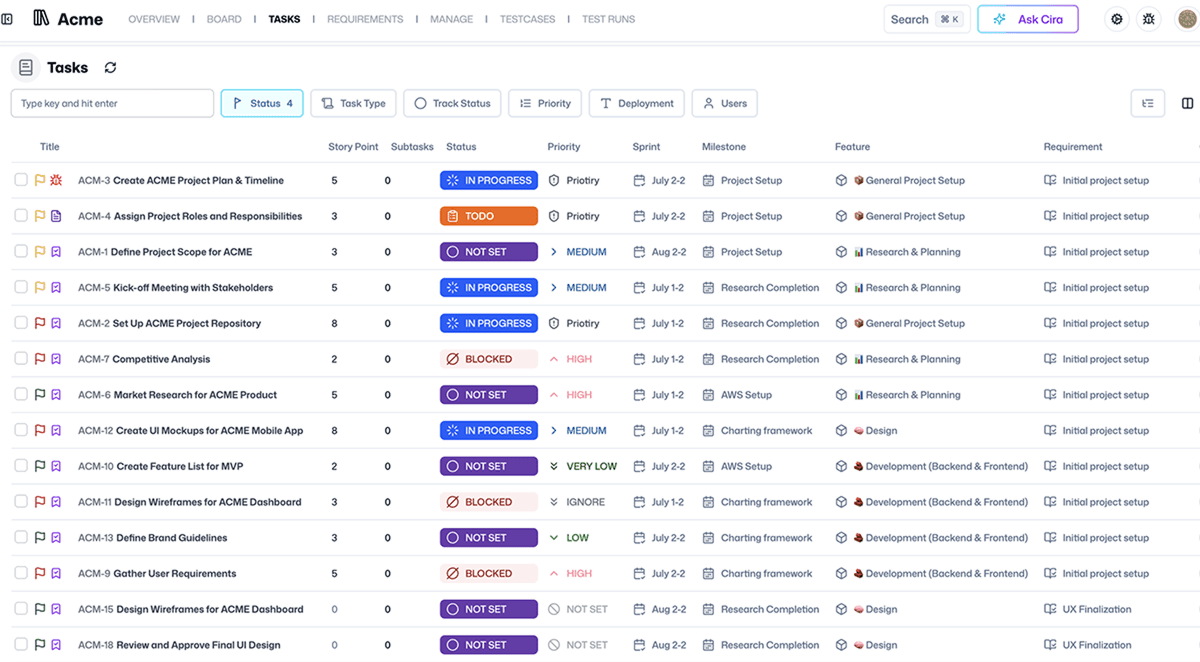
Task: Open the user profile avatar
Action: point(1186,19)
